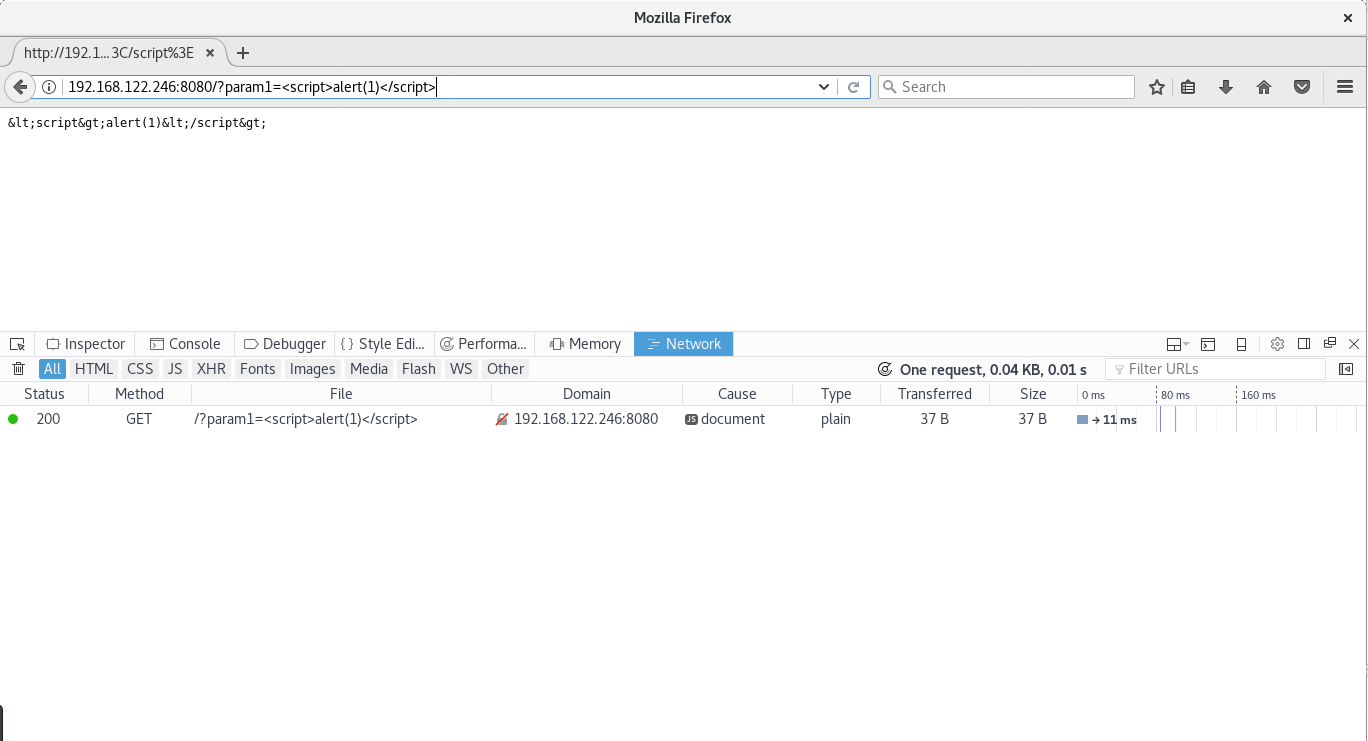The image size is (1368, 741).
Task: Toggle the WS request filter
Action: pyautogui.click(x=461, y=369)
